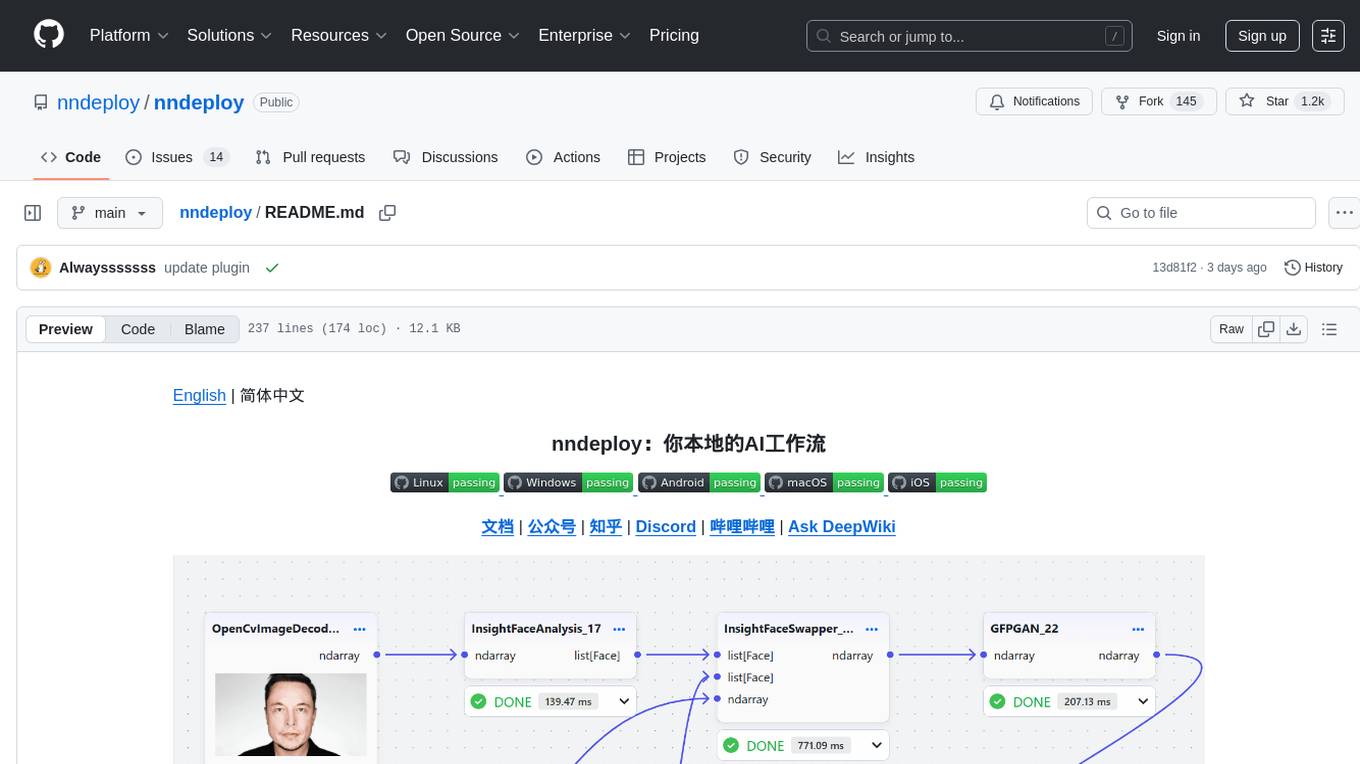1360x764 pixels.
Task: Download the raw file
Action: pyautogui.click(x=1293, y=329)
